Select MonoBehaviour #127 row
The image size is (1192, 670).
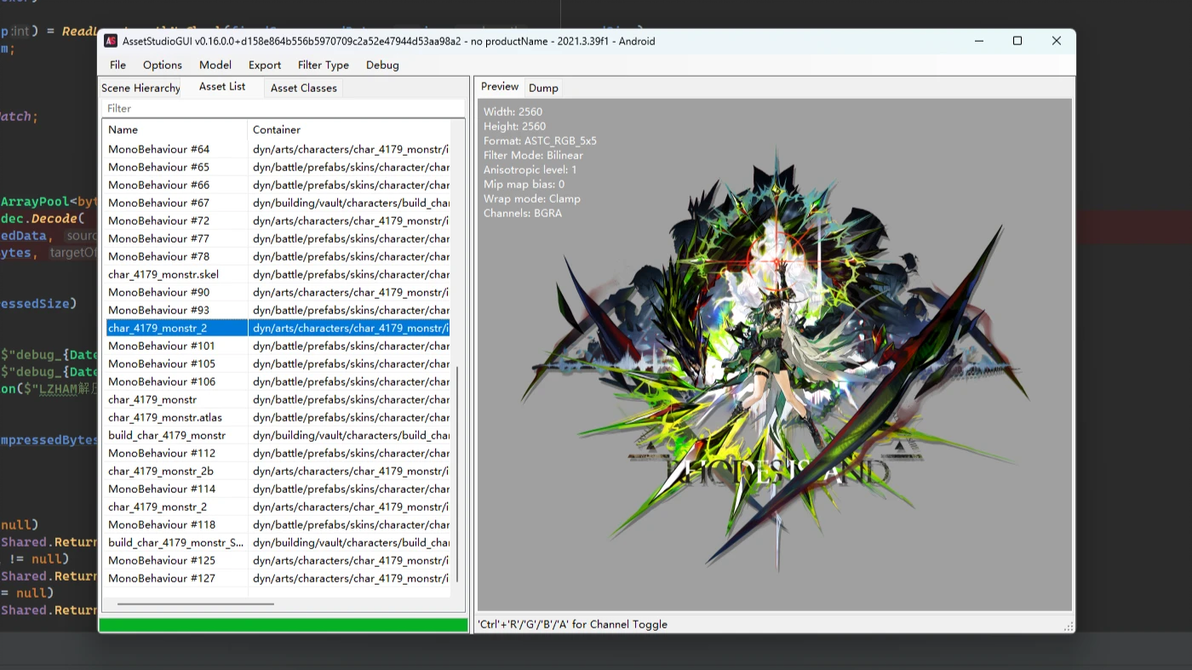coord(277,578)
